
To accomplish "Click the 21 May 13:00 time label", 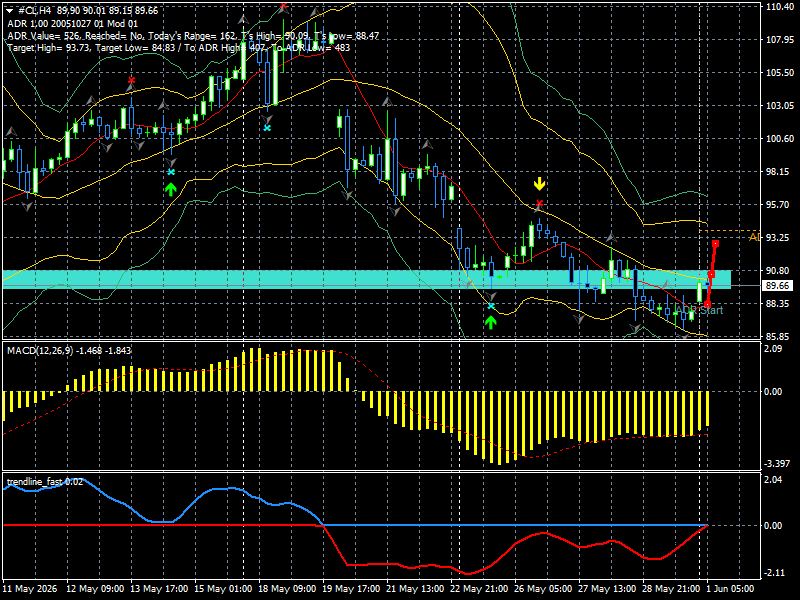I will tap(415, 588).
